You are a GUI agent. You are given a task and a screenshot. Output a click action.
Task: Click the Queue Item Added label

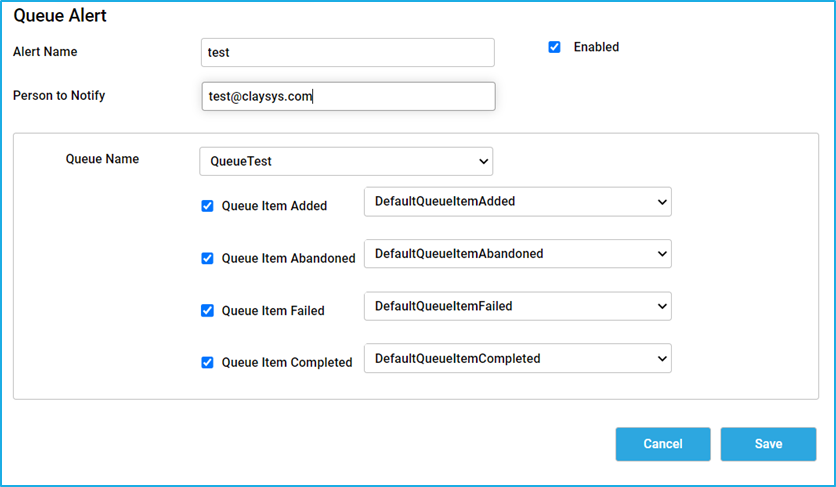(274, 206)
